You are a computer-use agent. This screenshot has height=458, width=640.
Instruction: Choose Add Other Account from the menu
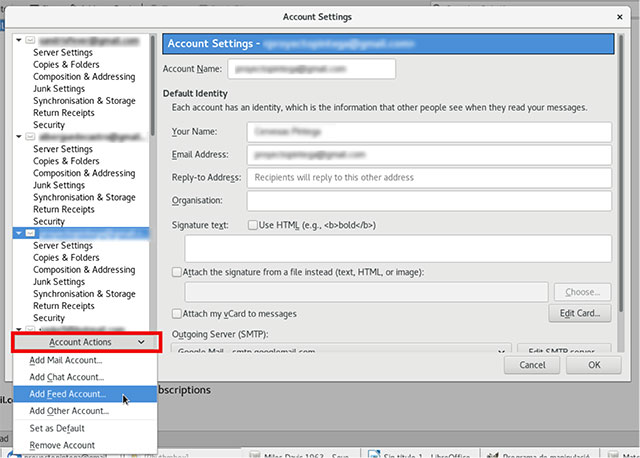(85, 411)
